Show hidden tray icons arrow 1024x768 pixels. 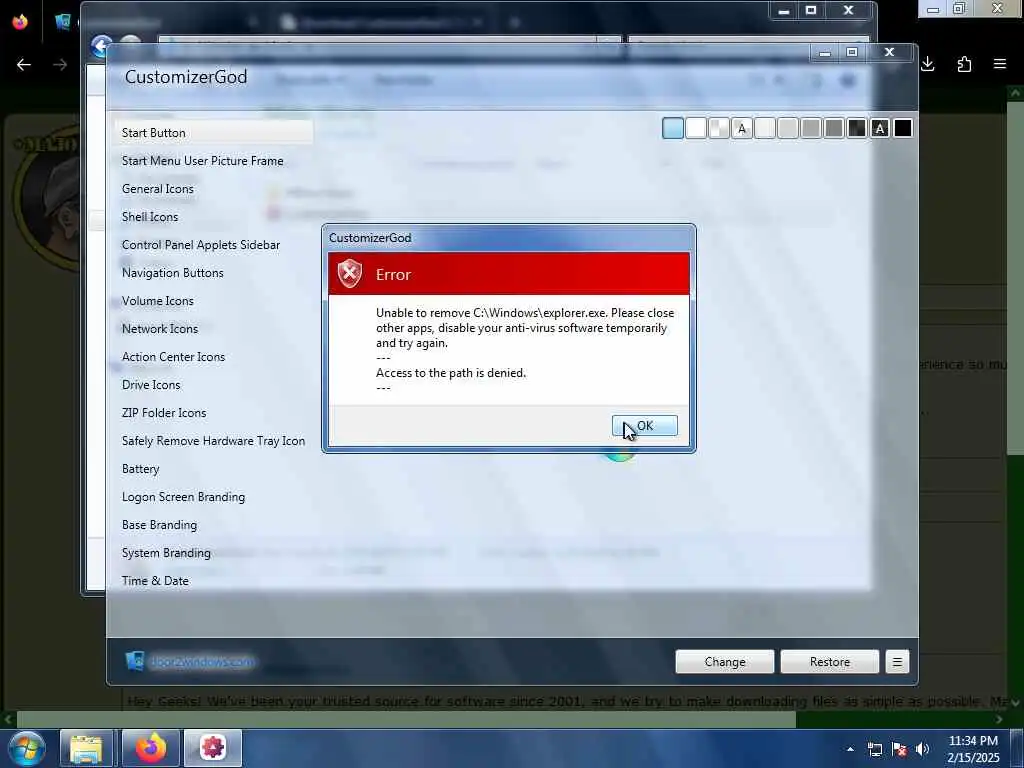(850, 749)
